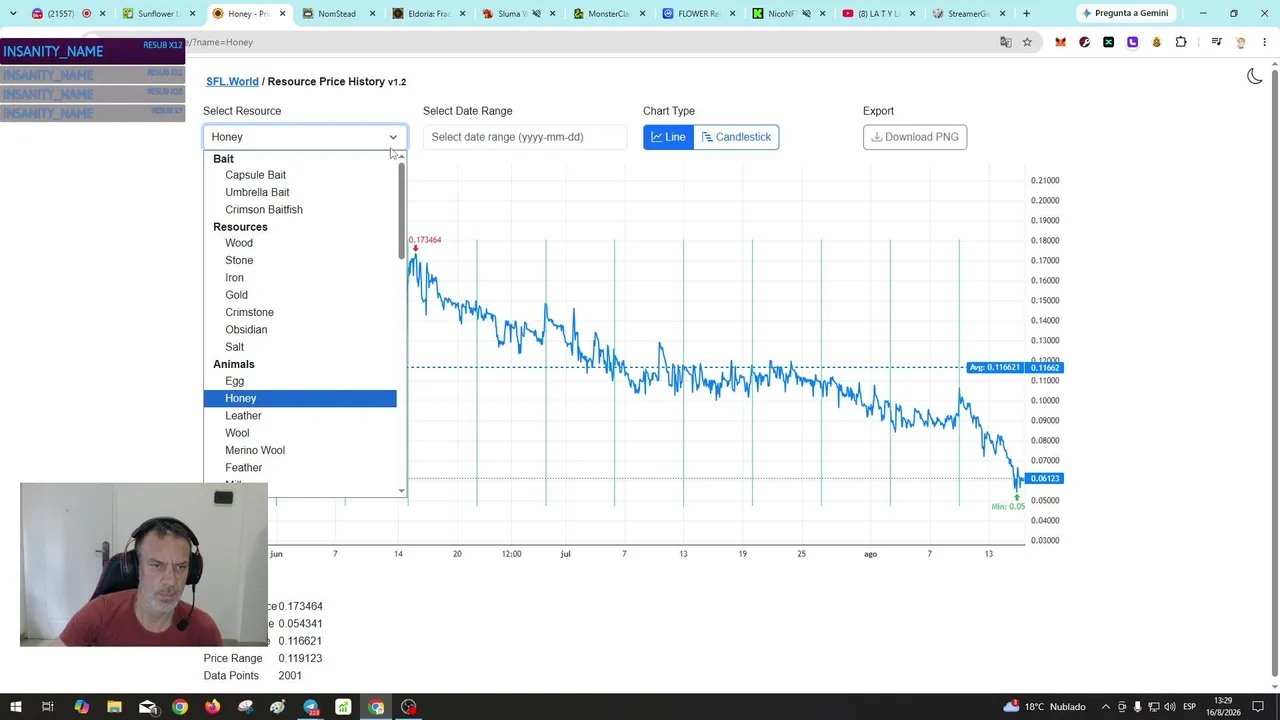The width and height of the screenshot is (1280, 720).
Task: Open Task View on the taskbar
Action: tap(47, 707)
